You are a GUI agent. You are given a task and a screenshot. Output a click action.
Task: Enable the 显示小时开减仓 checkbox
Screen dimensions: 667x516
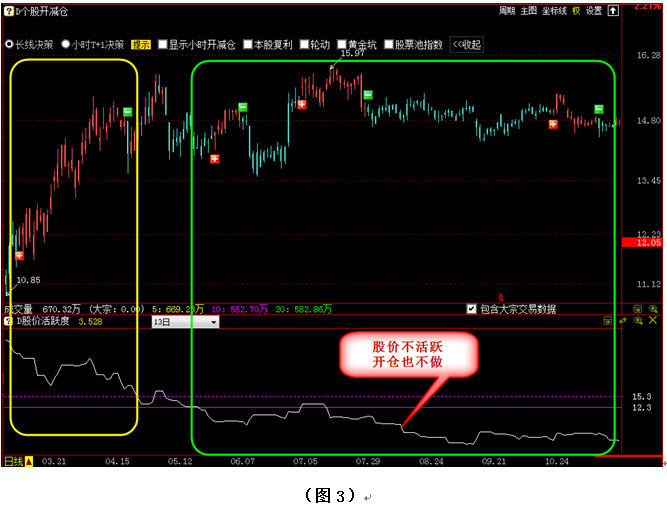tap(162, 45)
